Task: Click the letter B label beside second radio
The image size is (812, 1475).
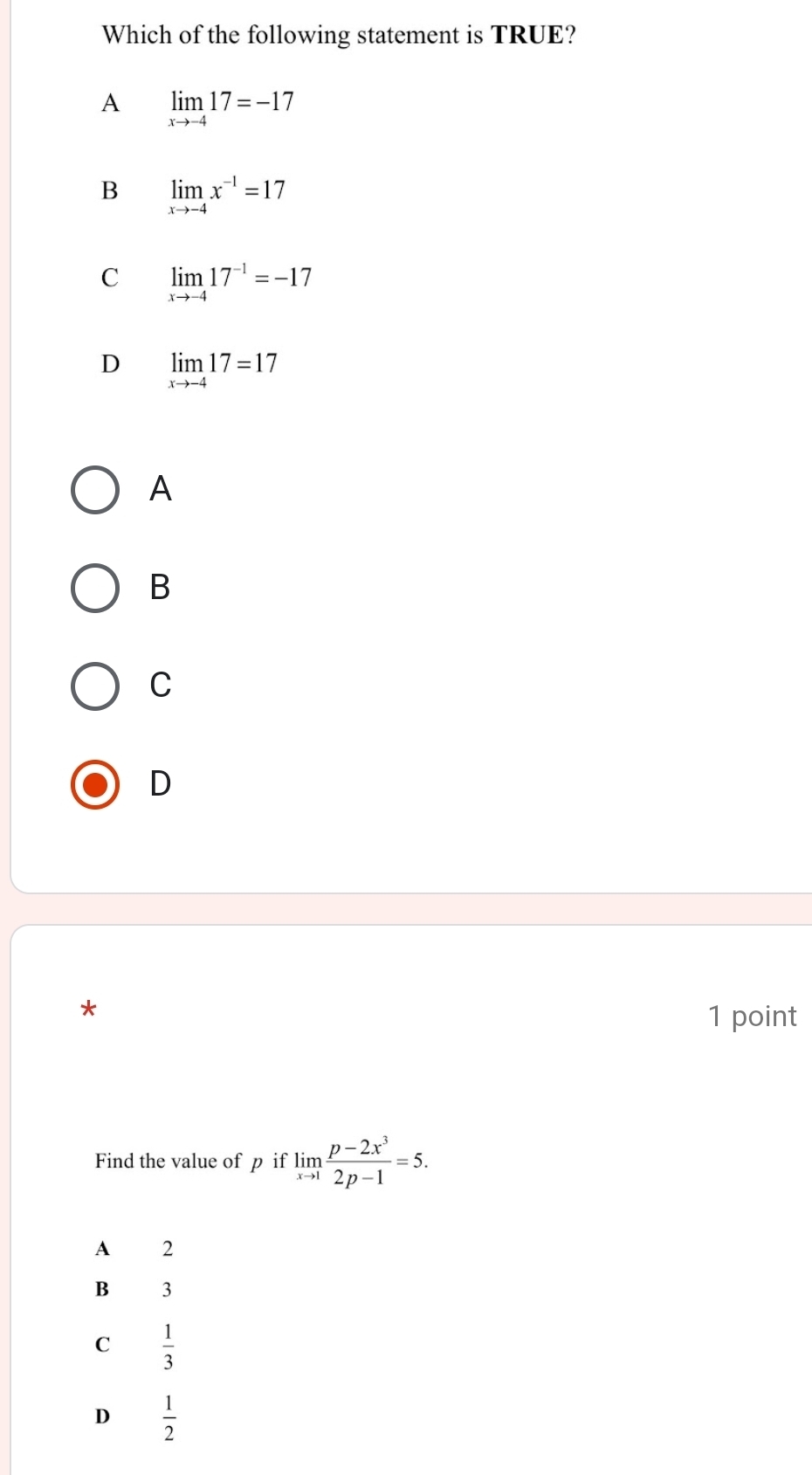Action: [x=161, y=587]
